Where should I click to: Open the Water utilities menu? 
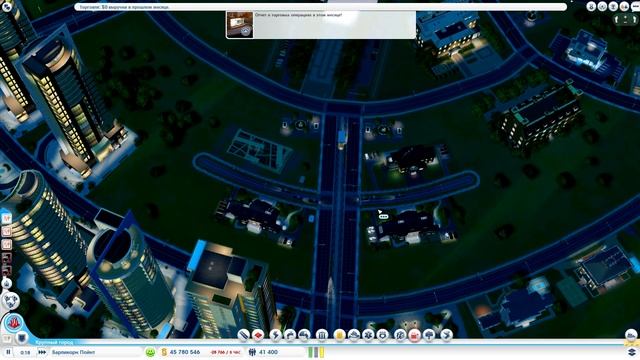click(290, 335)
